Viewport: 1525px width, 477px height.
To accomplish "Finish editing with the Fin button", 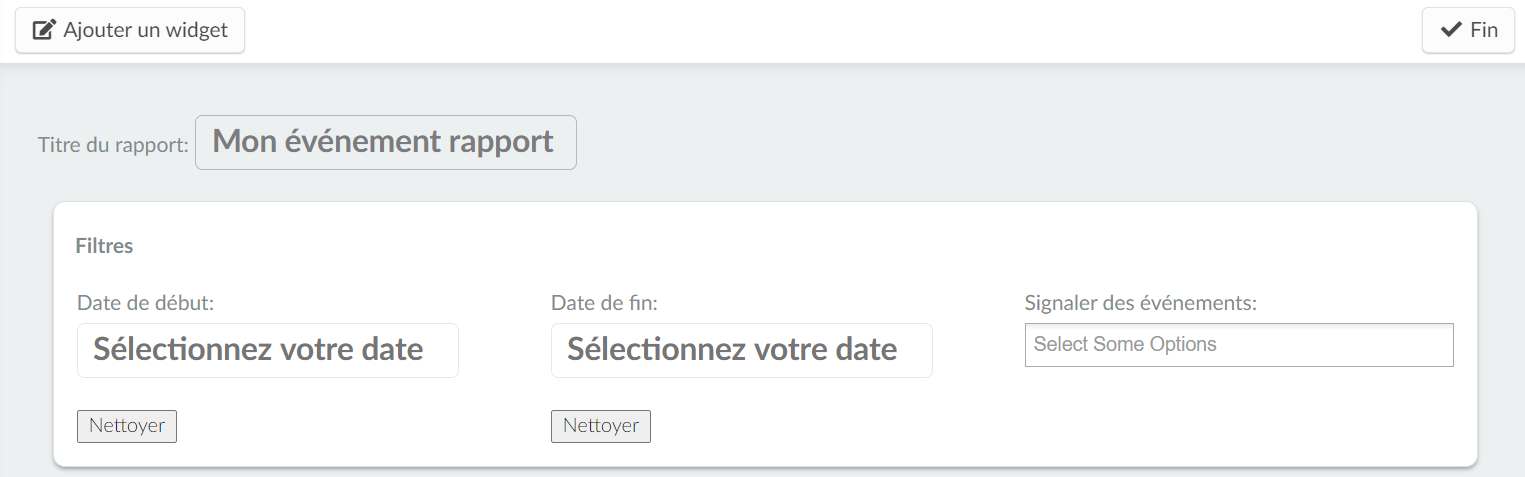I will [x=1468, y=30].
